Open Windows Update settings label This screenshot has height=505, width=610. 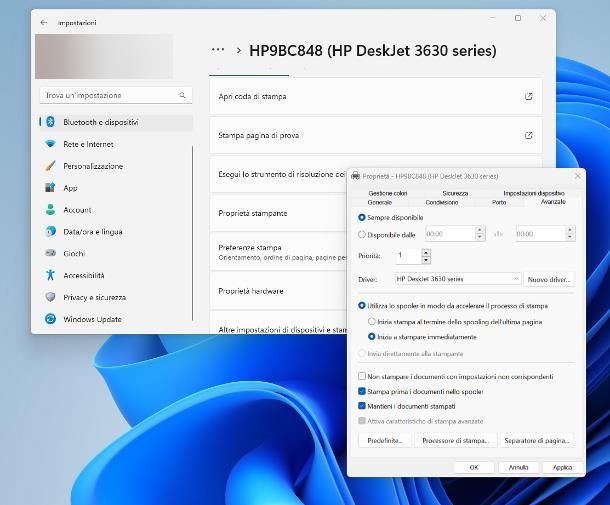[x=92, y=319]
